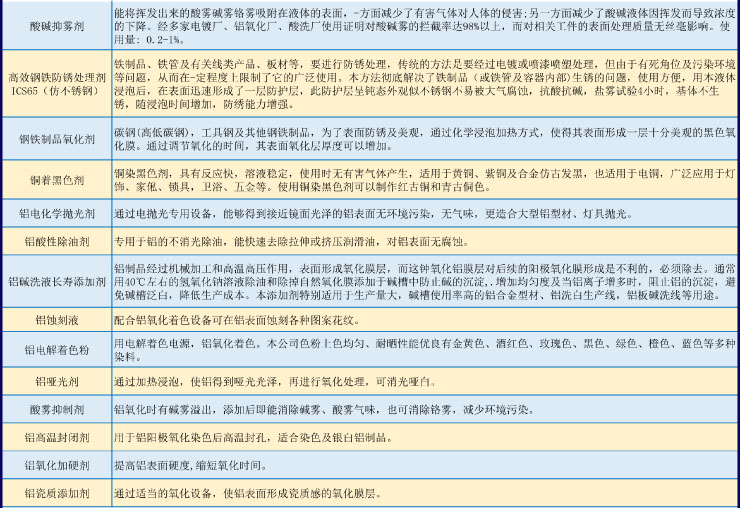Click the description starting with 碳钢(高低碳钢)
740x508 pixels.
[420, 138]
